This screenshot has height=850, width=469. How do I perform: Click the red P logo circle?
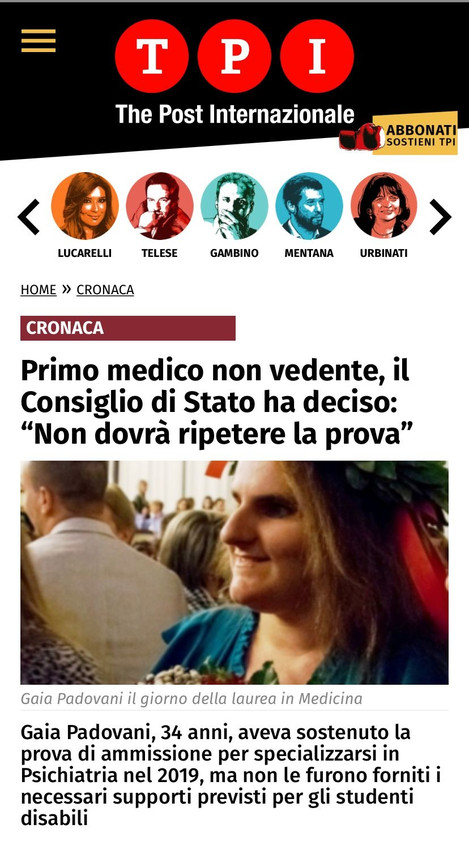pos(234,56)
